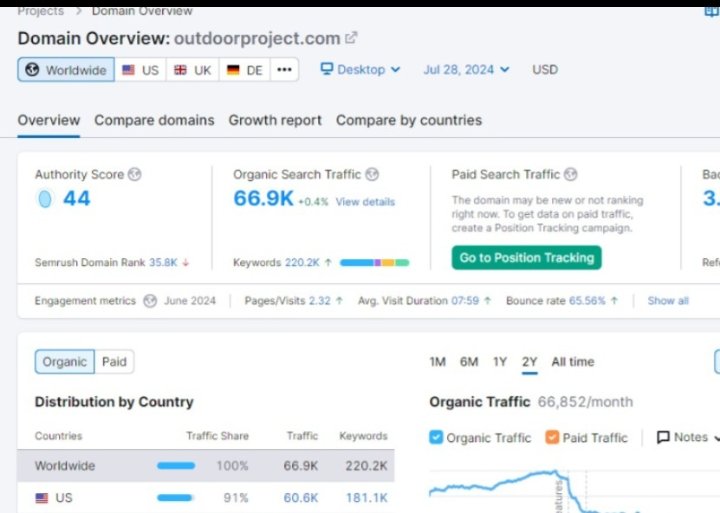Toggle Paid Traffic checkbox in chart legend

click(x=552, y=437)
